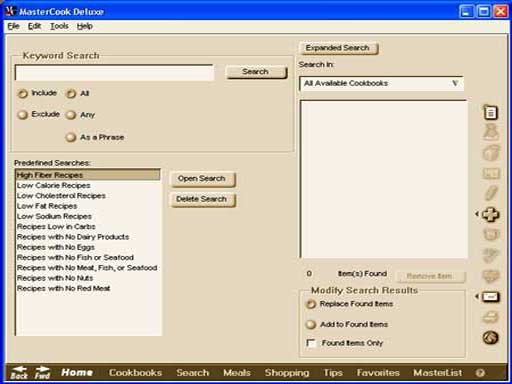The height and width of the screenshot is (384, 512).
Task: Open the Tips tab
Action: 333,373
